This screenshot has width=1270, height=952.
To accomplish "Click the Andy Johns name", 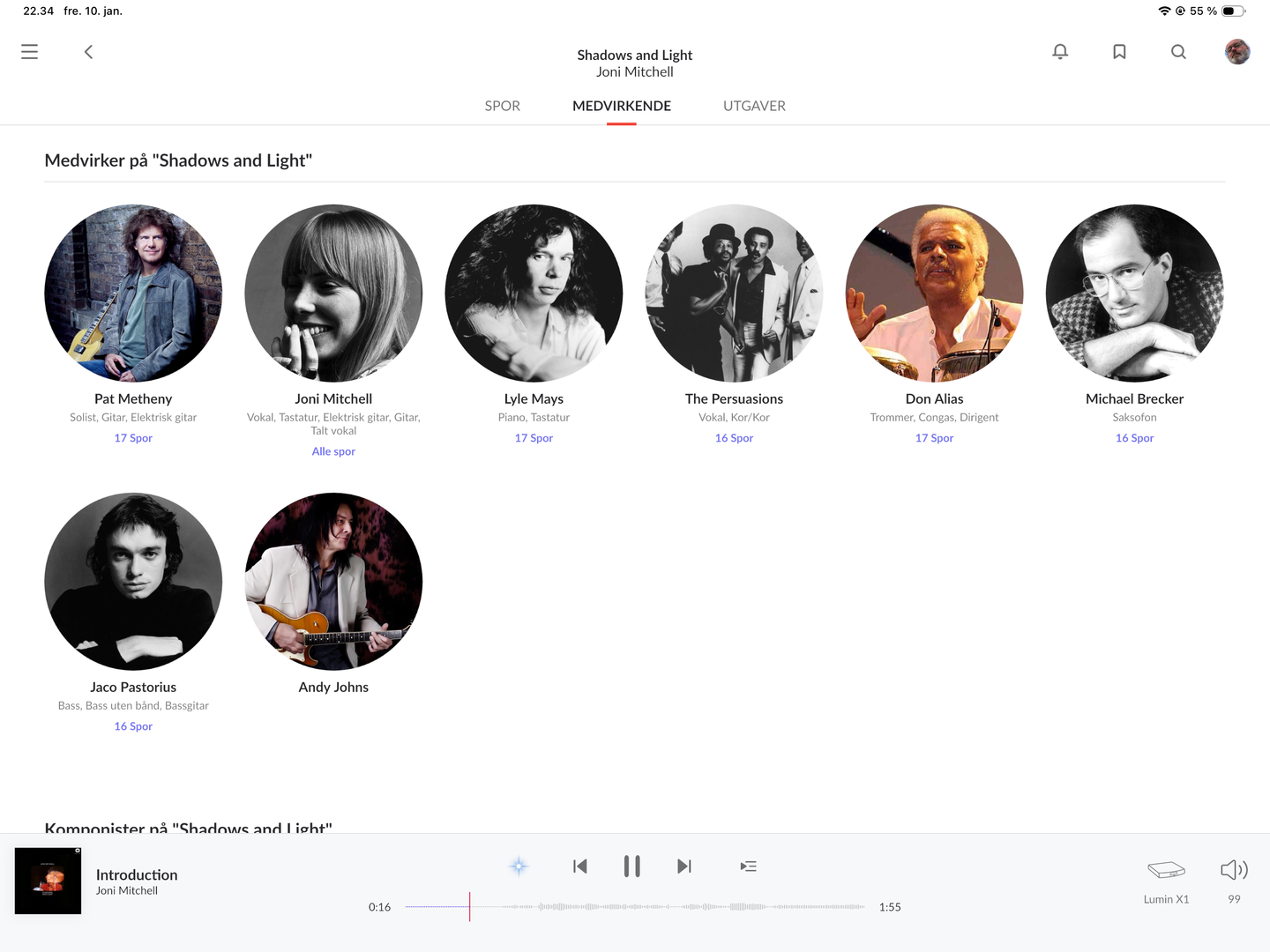I will tap(333, 688).
